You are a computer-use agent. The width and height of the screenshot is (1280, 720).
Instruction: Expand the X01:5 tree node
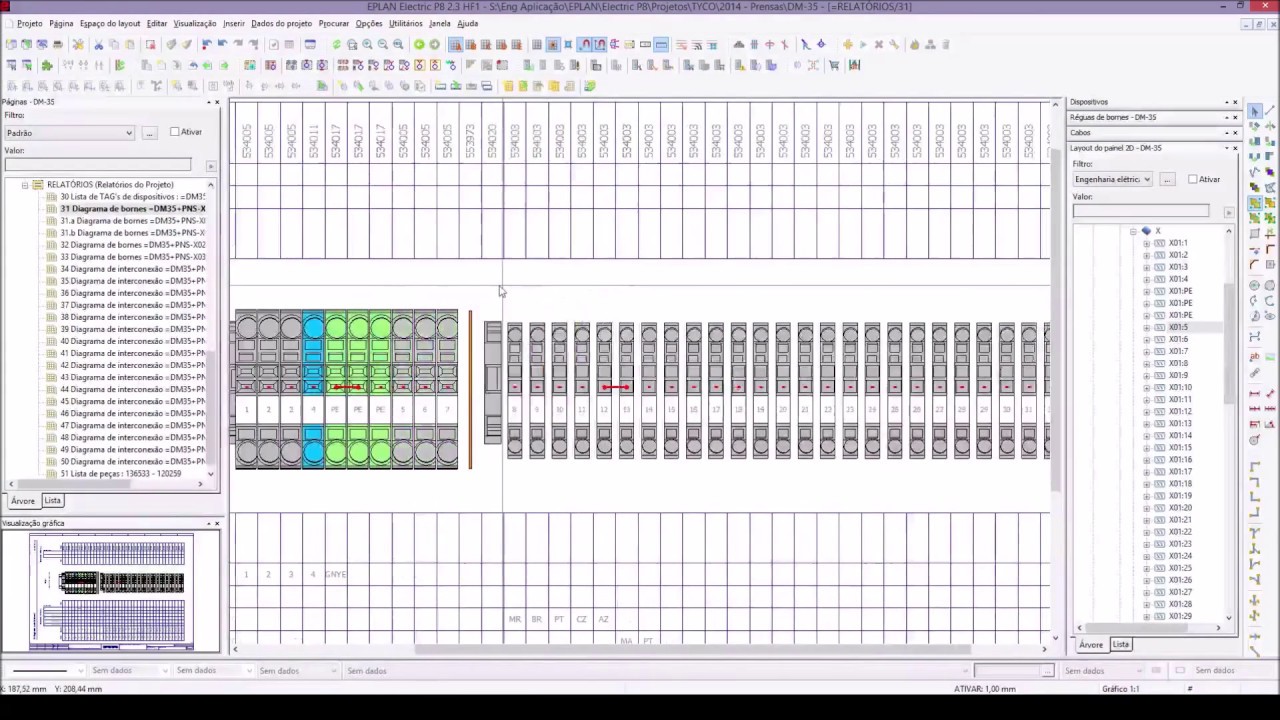[x=1147, y=327]
